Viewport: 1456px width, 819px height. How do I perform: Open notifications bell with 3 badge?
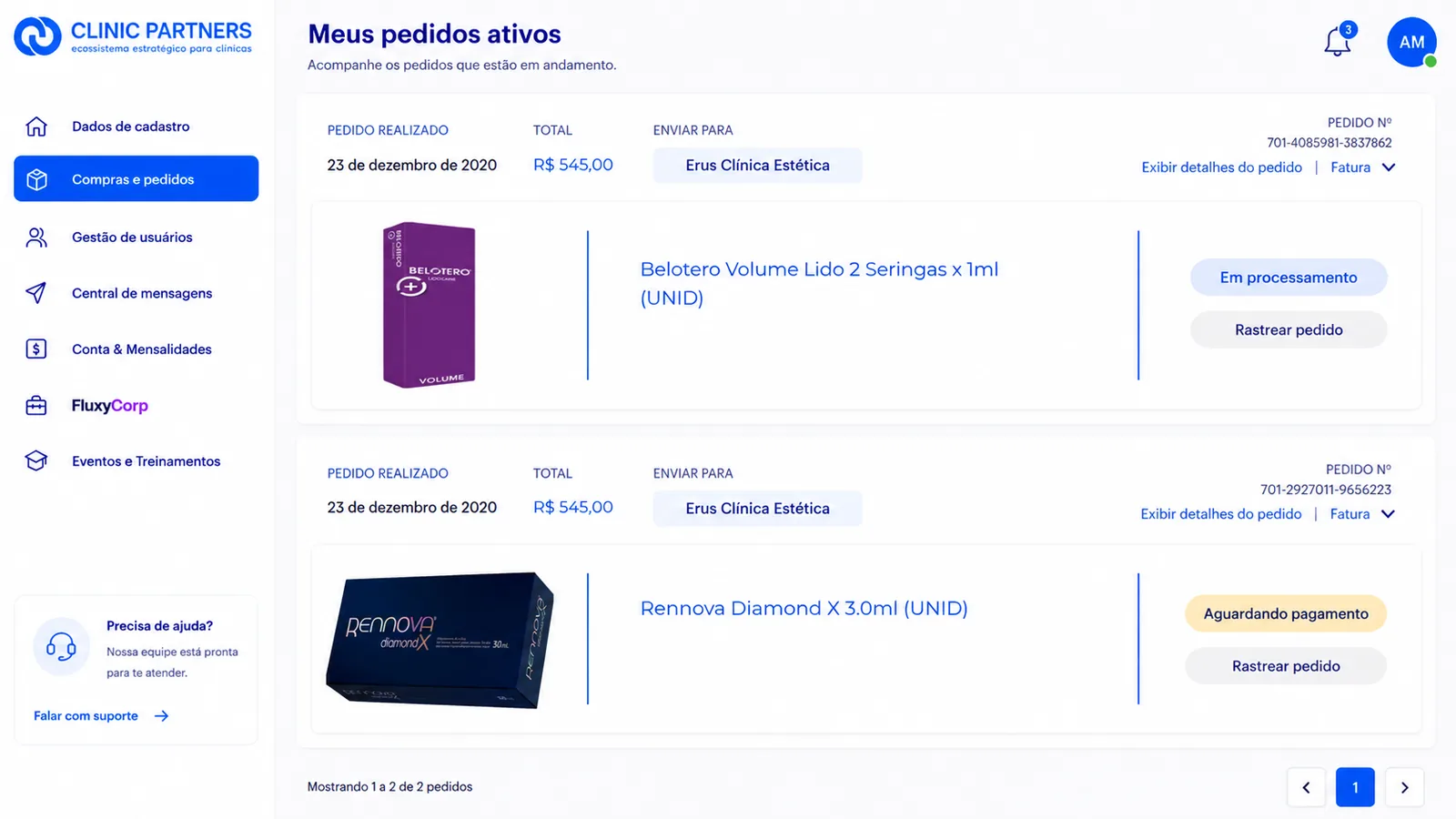click(x=1339, y=39)
